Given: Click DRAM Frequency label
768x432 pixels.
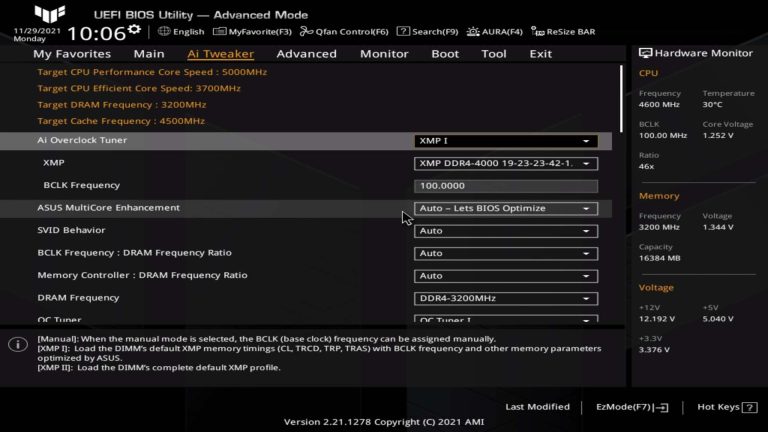Looking at the screenshot, I should pos(78,298).
